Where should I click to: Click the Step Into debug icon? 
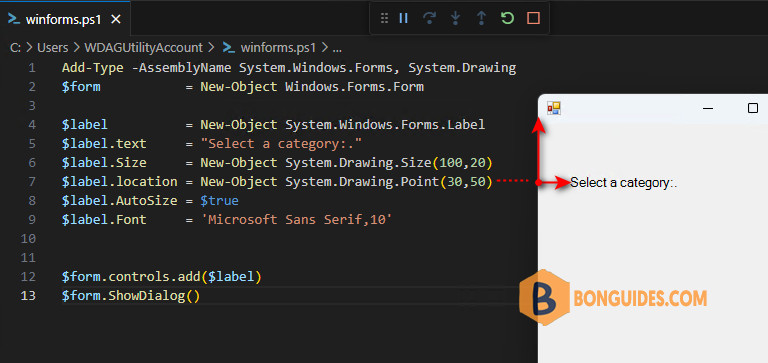coord(456,19)
